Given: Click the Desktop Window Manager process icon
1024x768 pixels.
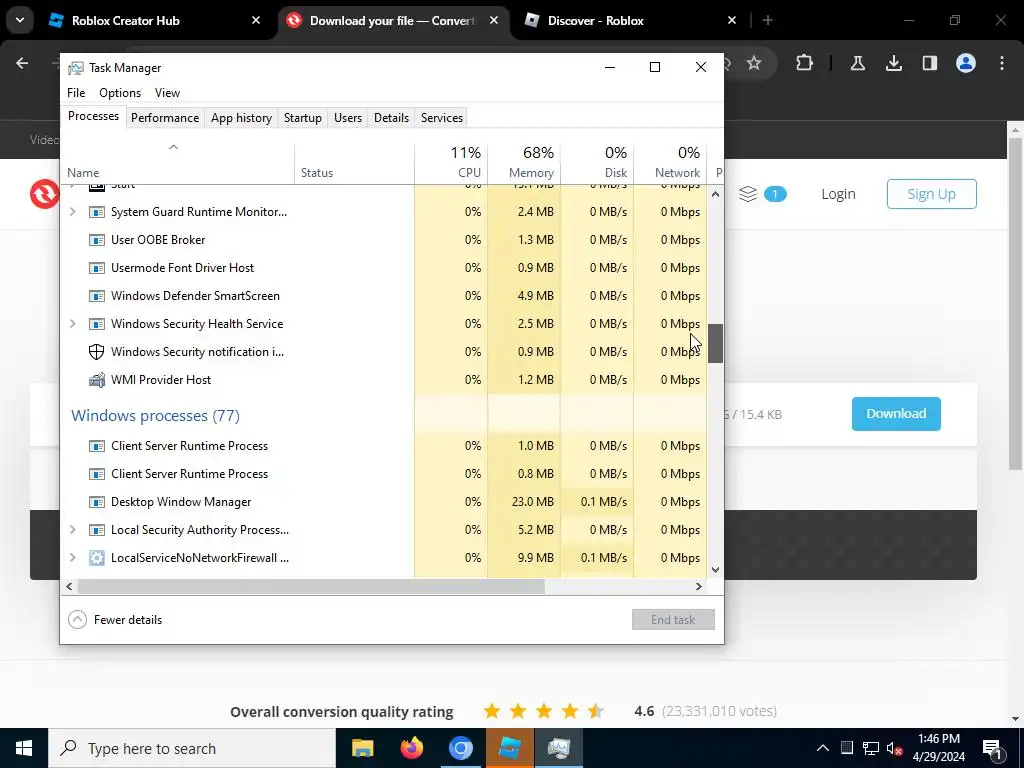Looking at the screenshot, I should click(x=97, y=502).
